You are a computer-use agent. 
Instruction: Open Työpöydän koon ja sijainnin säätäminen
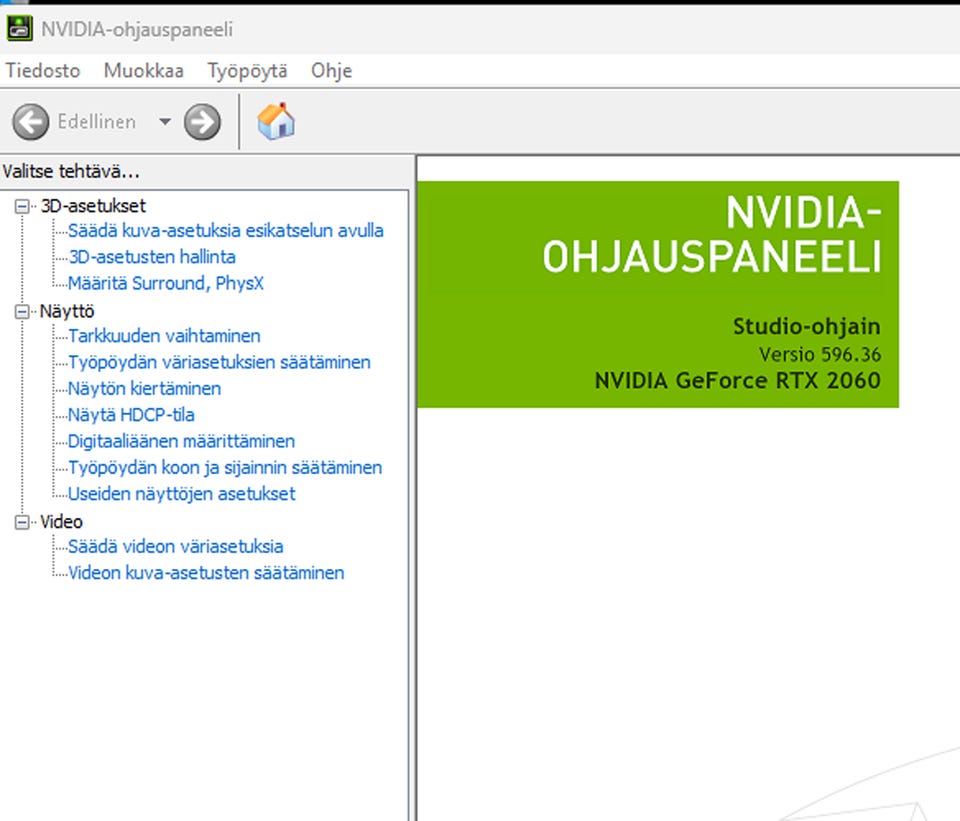[225, 468]
